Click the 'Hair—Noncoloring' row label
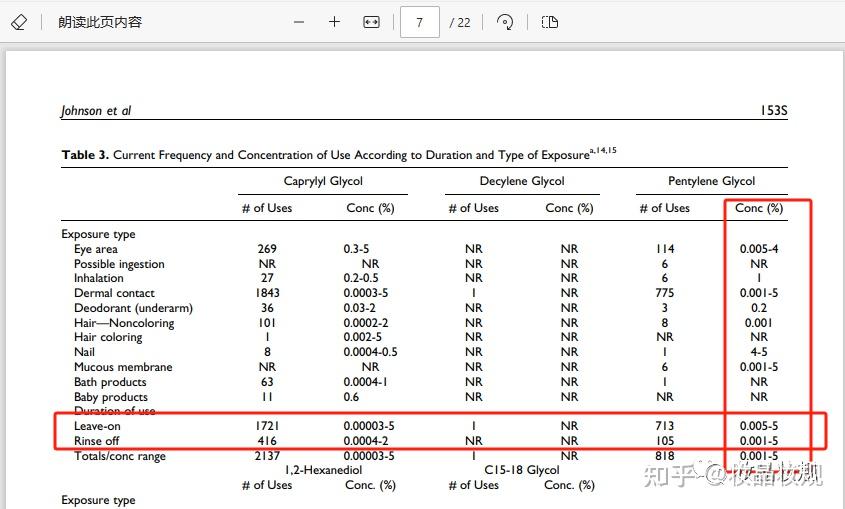845x509 pixels. pyautogui.click(x=124, y=323)
